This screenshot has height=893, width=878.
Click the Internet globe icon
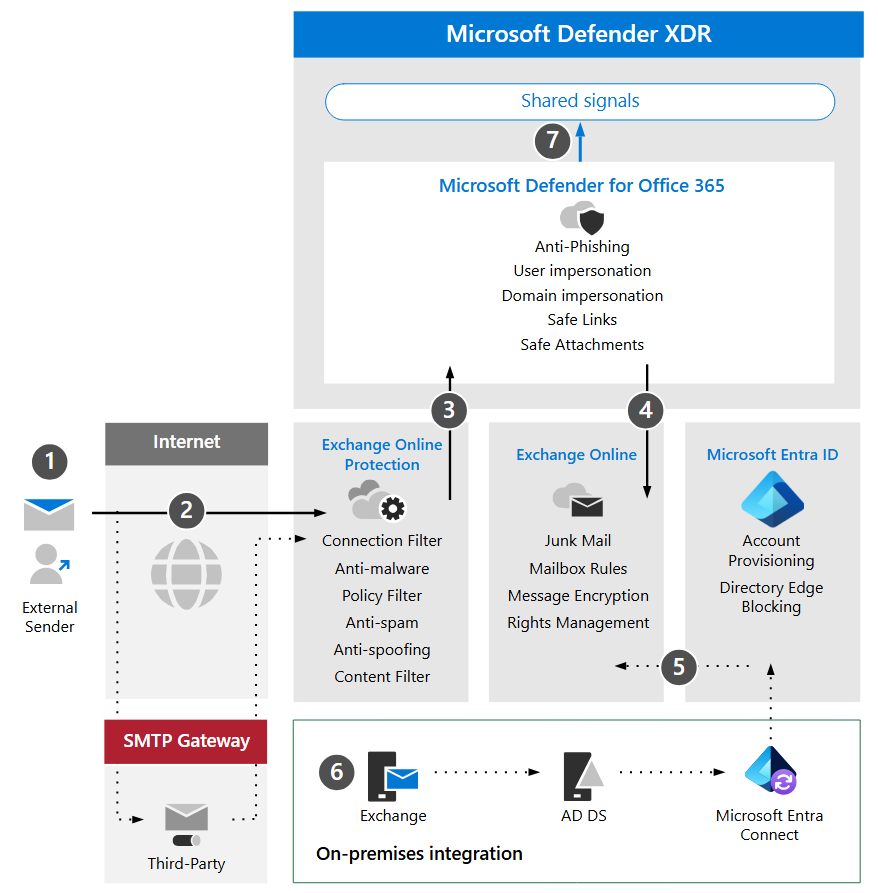click(x=185, y=575)
